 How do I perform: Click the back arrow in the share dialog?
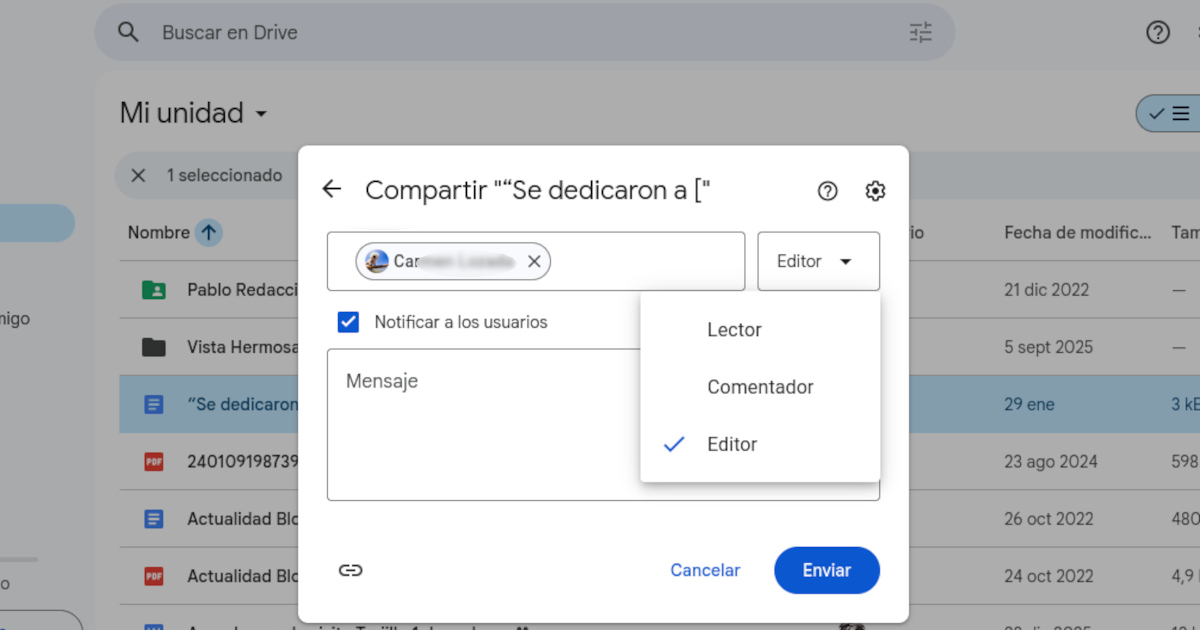331,189
